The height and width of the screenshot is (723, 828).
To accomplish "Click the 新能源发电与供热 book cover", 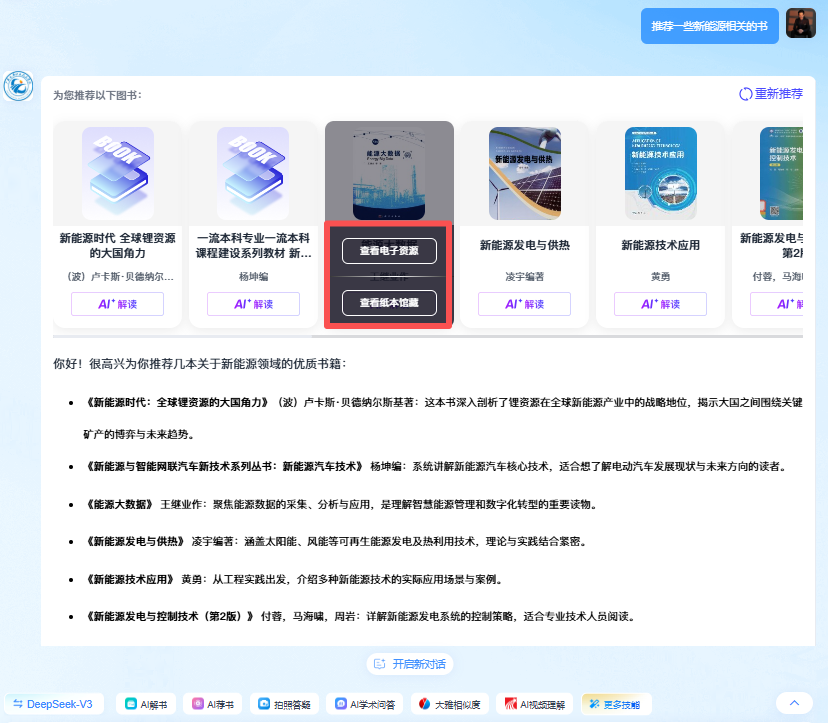I will [x=524, y=174].
